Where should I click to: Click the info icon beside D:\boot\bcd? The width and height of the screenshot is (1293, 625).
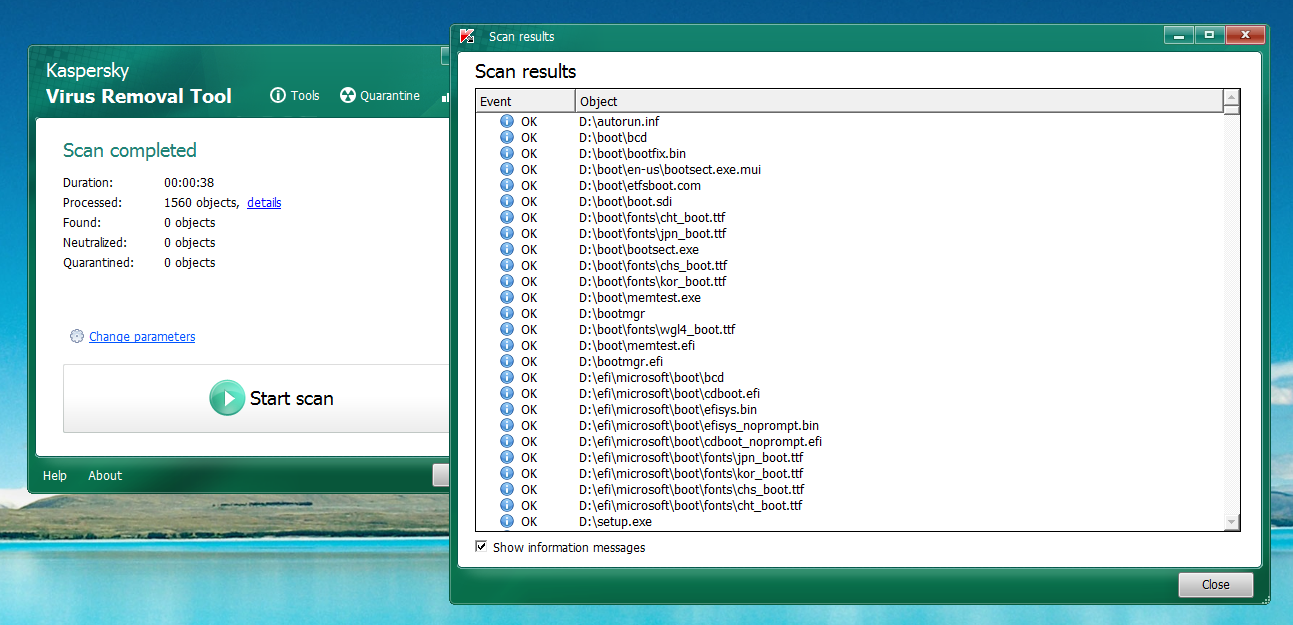tap(506, 137)
